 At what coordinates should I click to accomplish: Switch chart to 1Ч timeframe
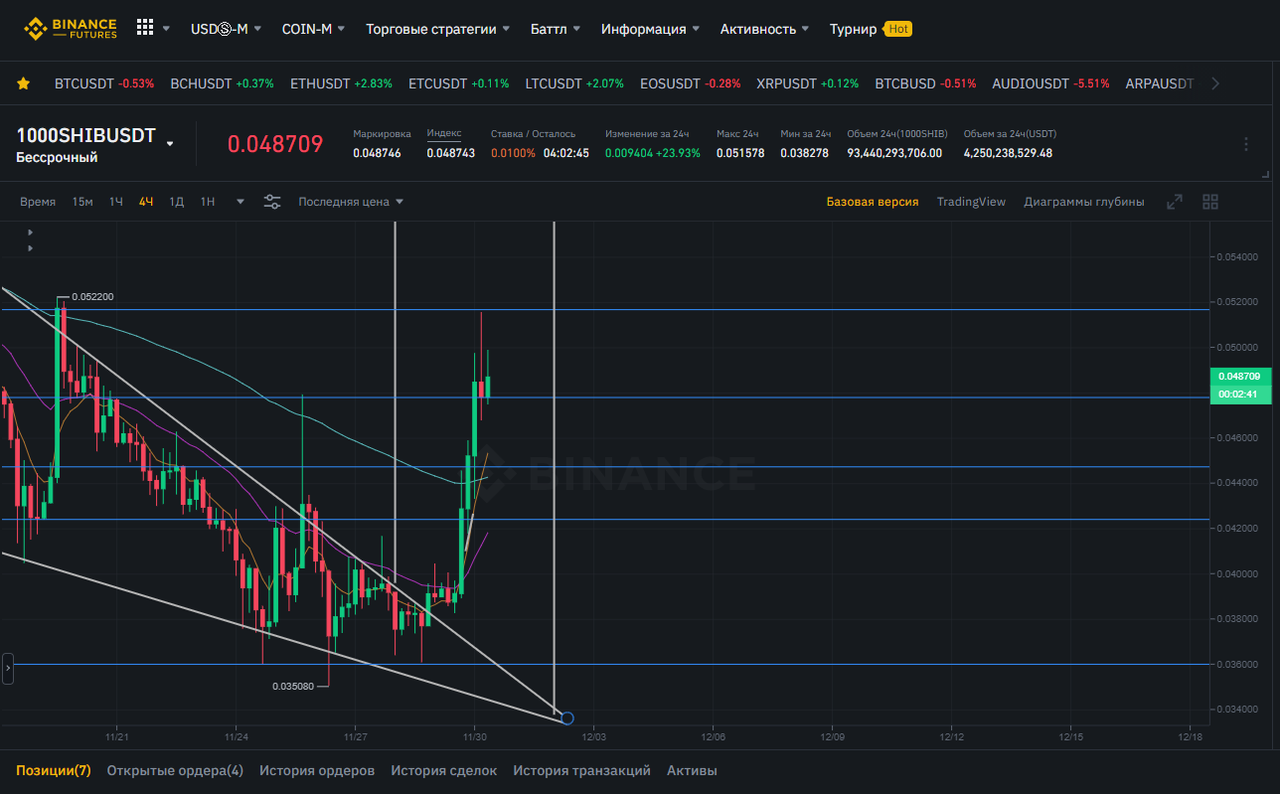coord(116,202)
